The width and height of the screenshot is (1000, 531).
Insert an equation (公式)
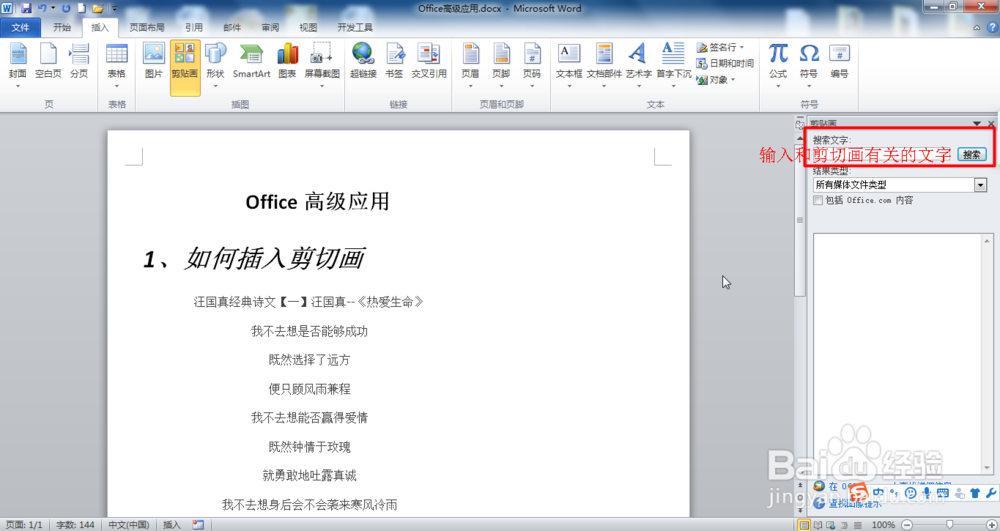tap(778, 64)
